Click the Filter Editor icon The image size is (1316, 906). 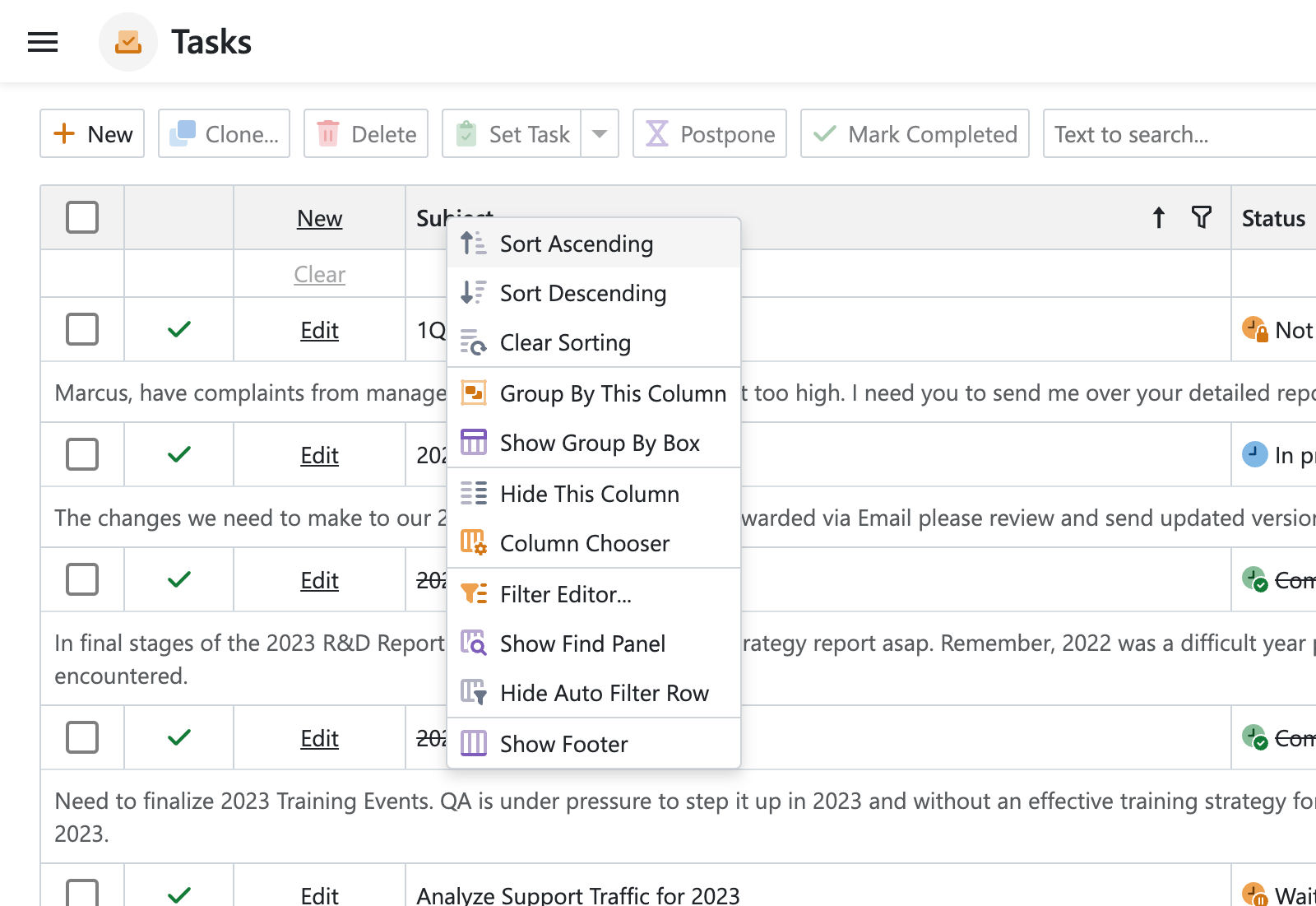click(x=474, y=594)
